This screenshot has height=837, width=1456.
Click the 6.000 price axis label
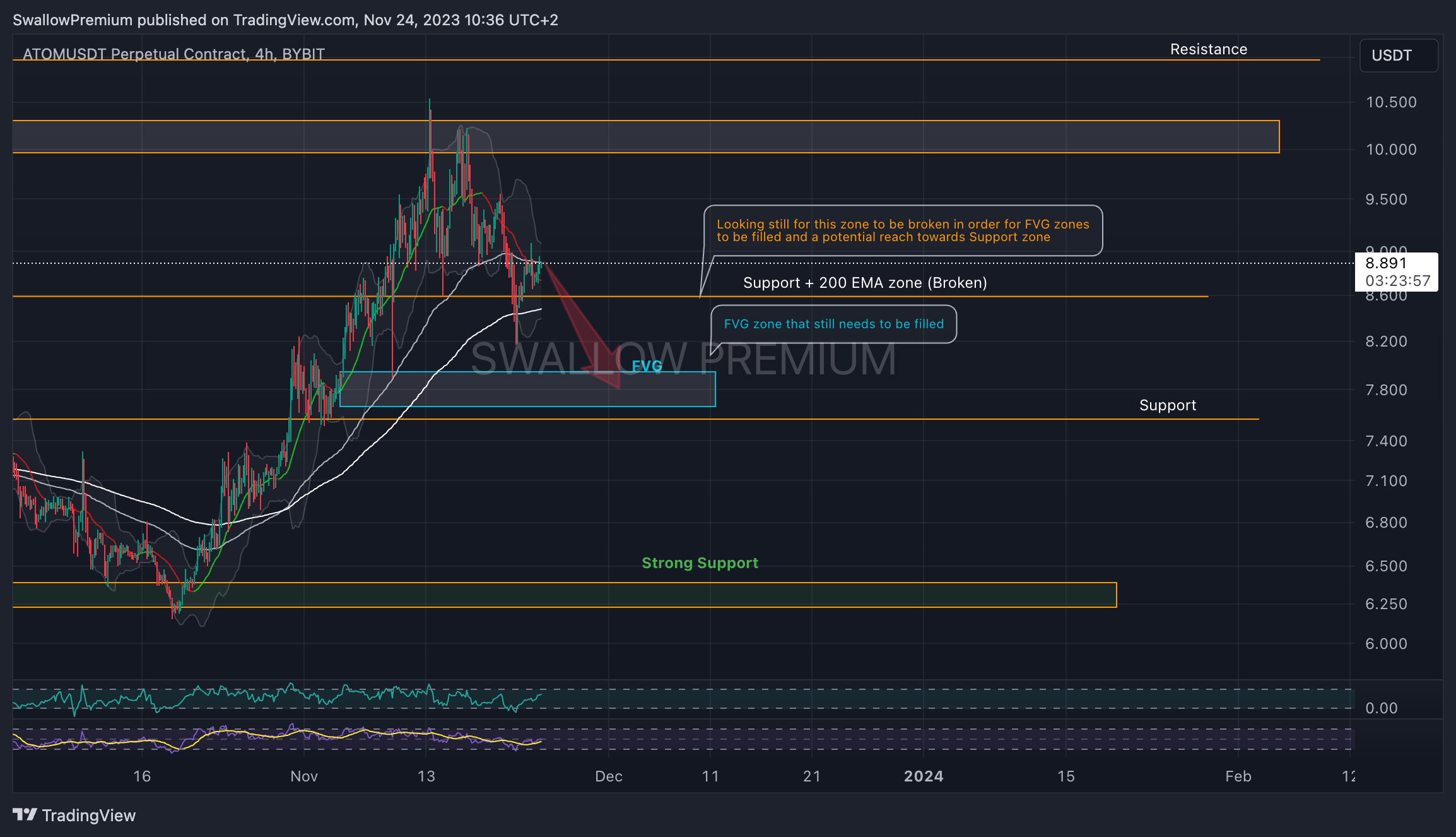coord(1386,644)
